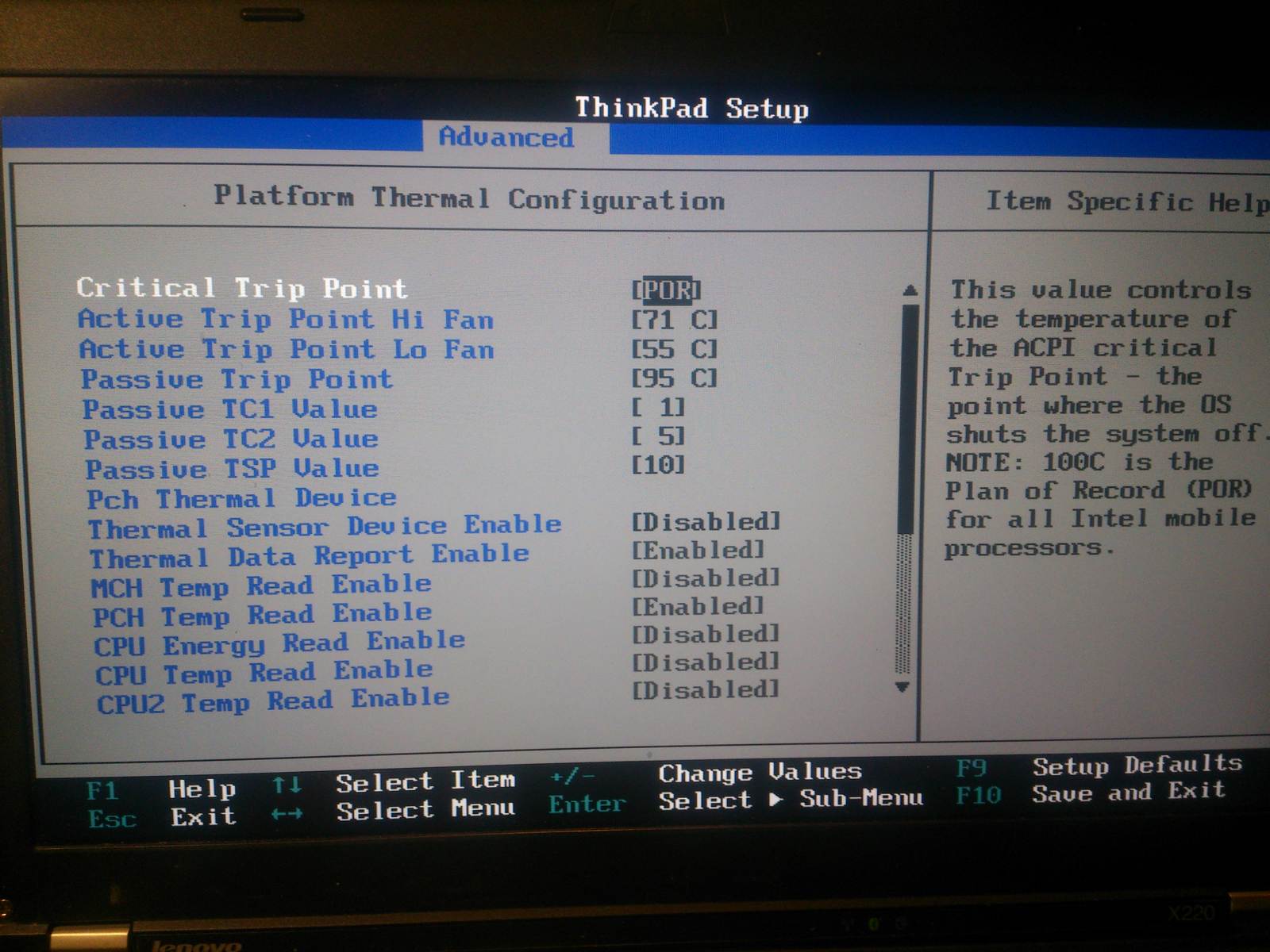The width and height of the screenshot is (1270, 952).
Task: Click the scrollbar down arrow
Action: [902, 686]
